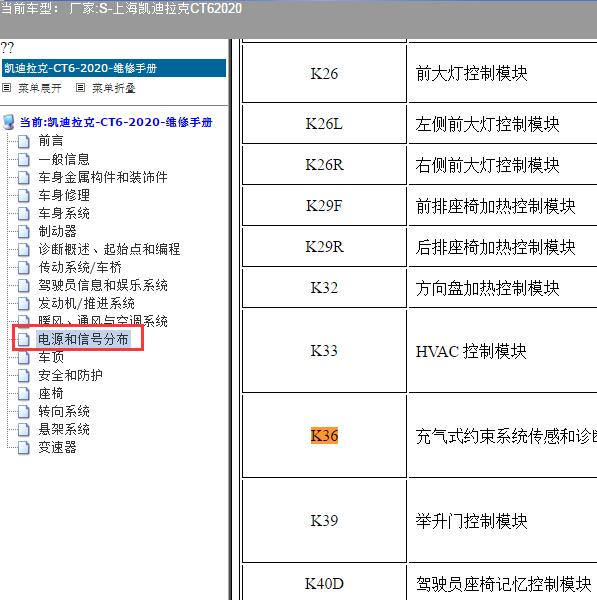Click the K26 code cell
This screenshot has width=597, height=600.
(x=324, y=73)
